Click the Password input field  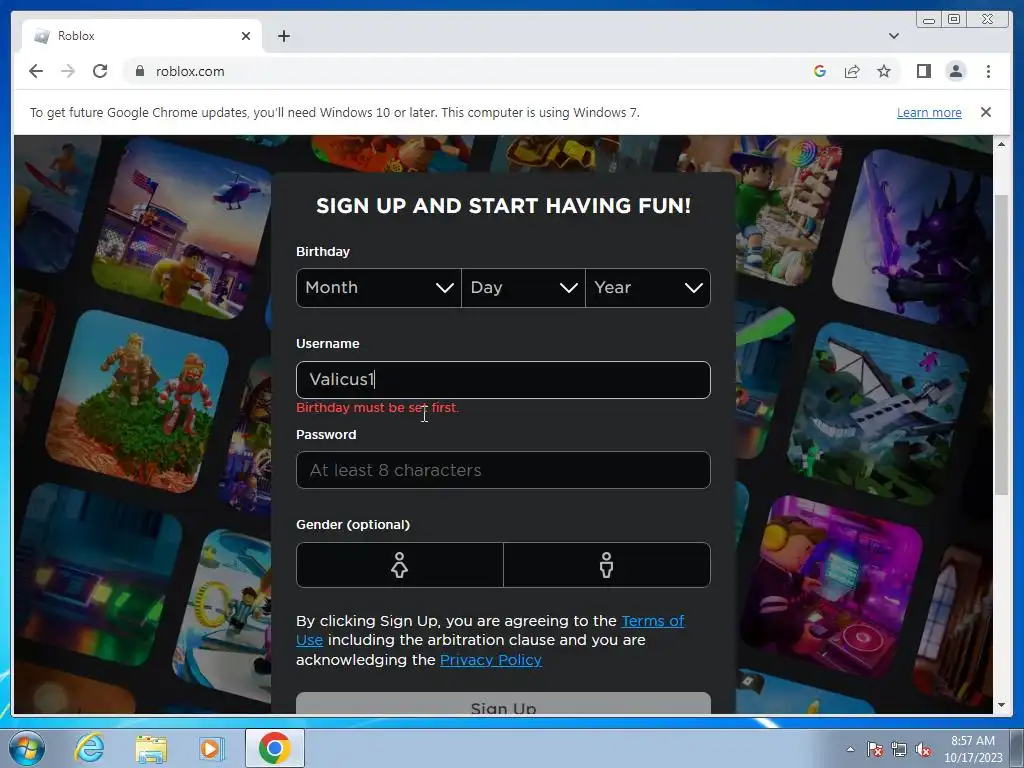pos(503,470)
